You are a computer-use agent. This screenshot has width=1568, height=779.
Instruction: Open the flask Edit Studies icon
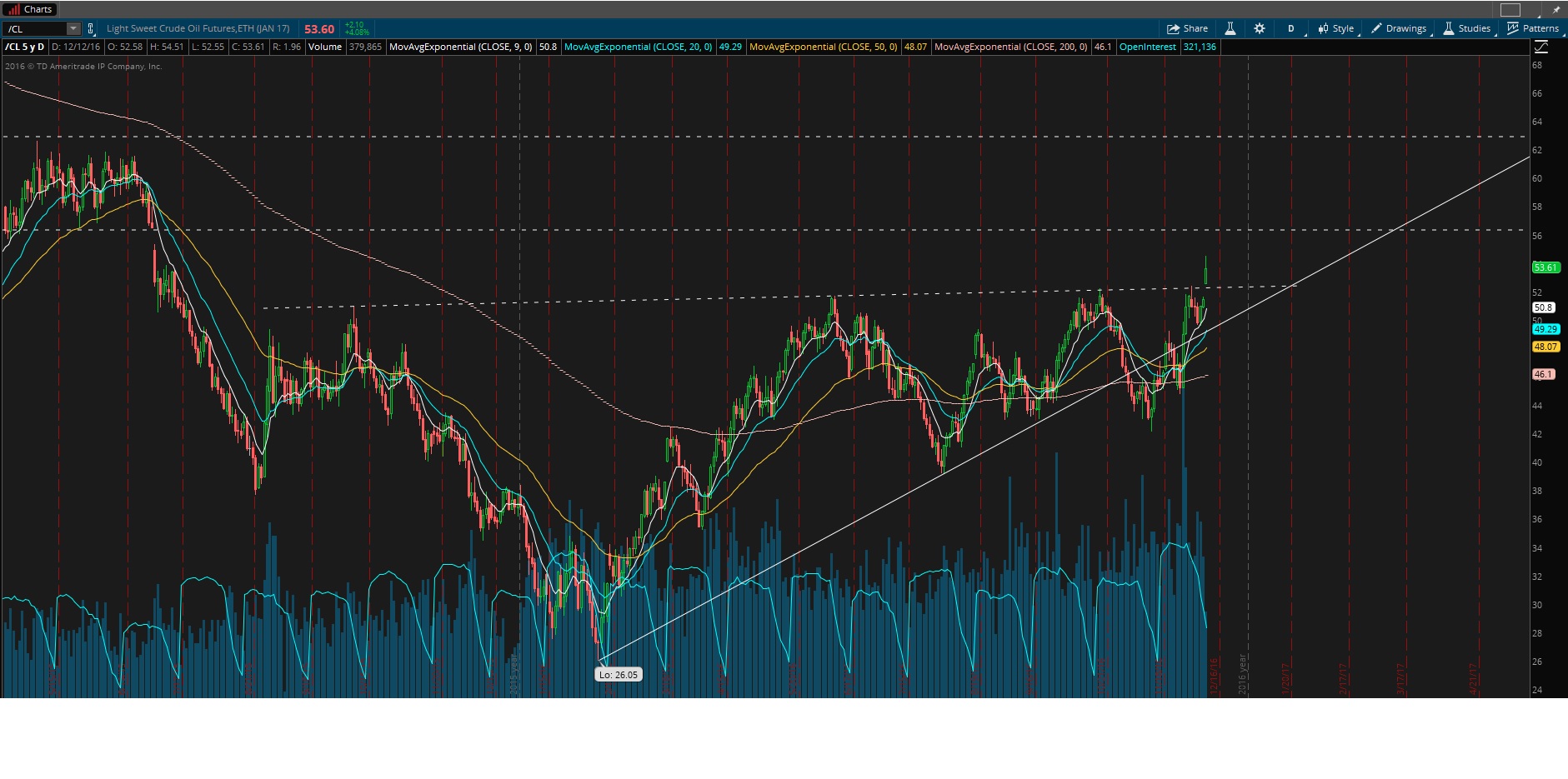[1230, 28]
